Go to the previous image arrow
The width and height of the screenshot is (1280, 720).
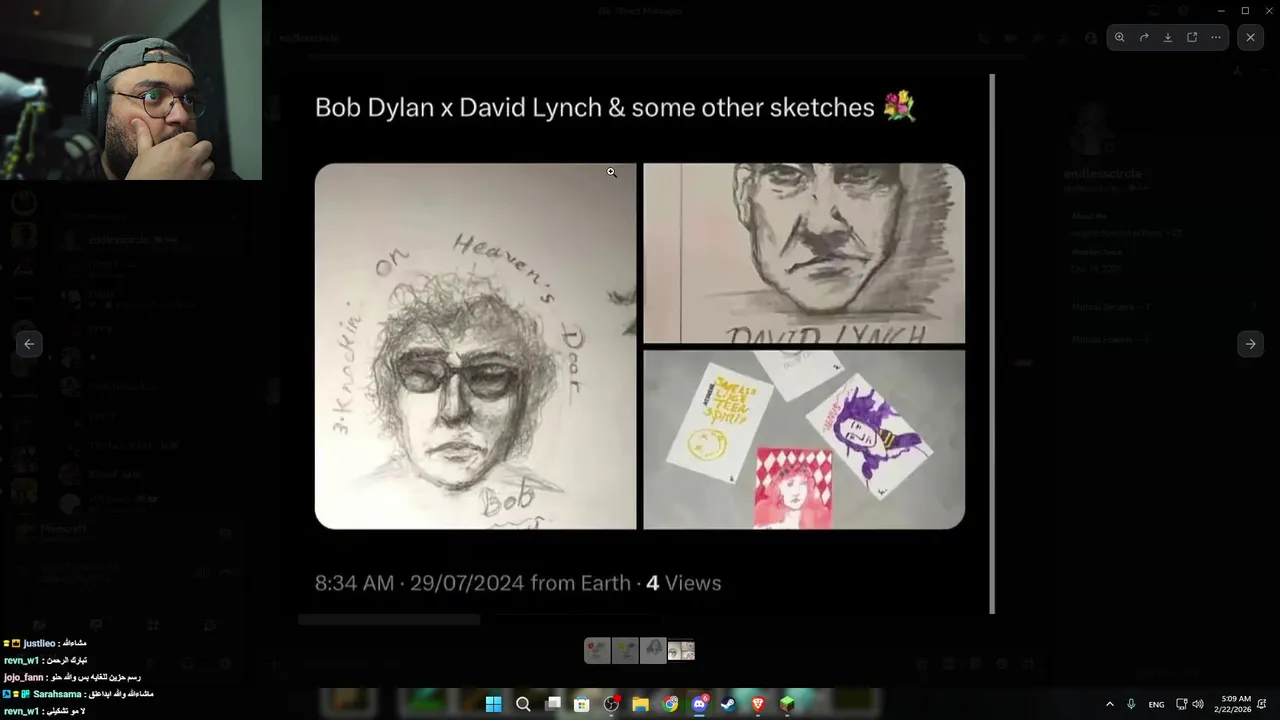pos(29,344)
